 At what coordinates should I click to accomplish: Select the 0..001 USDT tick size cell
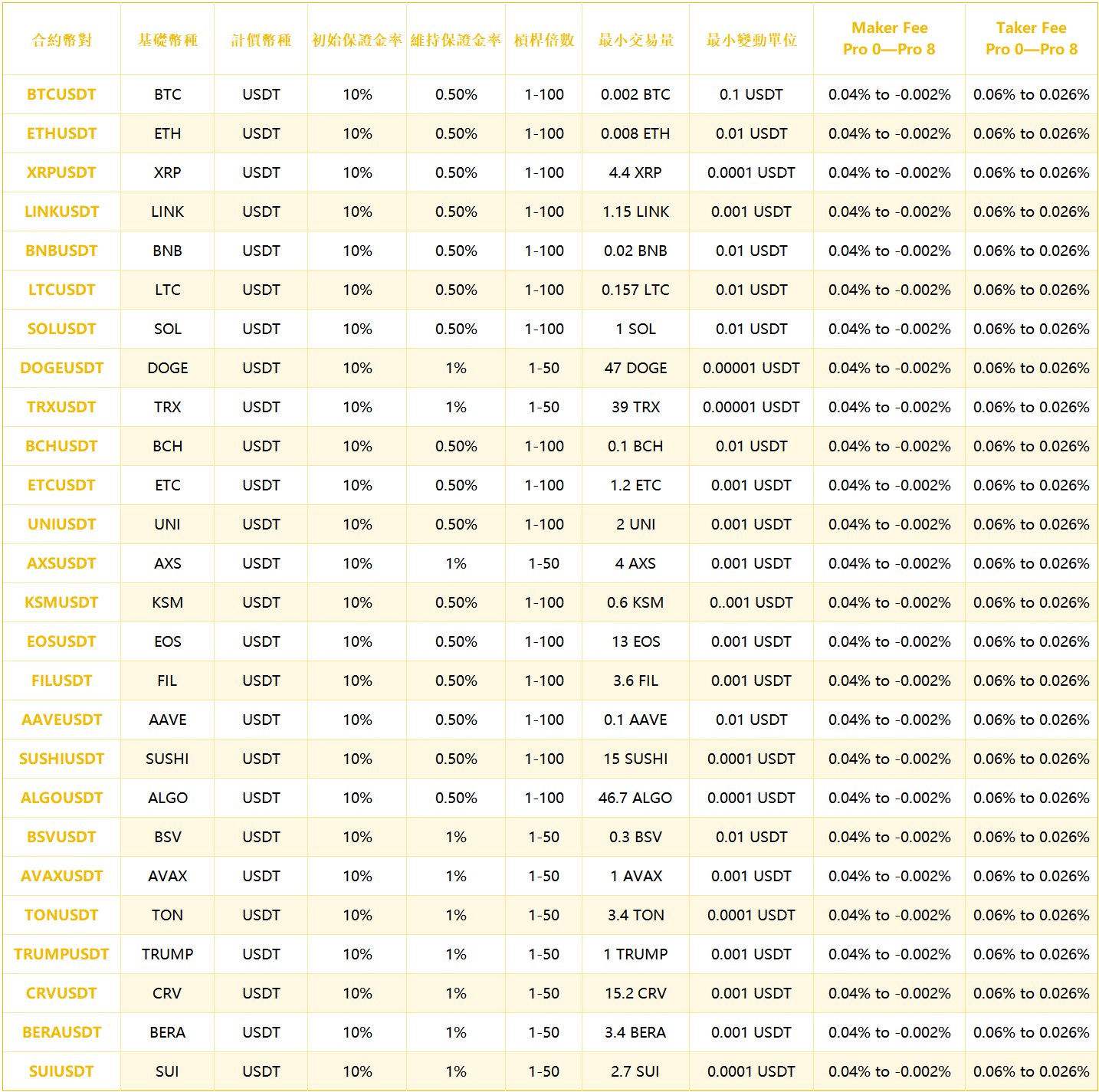point(752,602)
